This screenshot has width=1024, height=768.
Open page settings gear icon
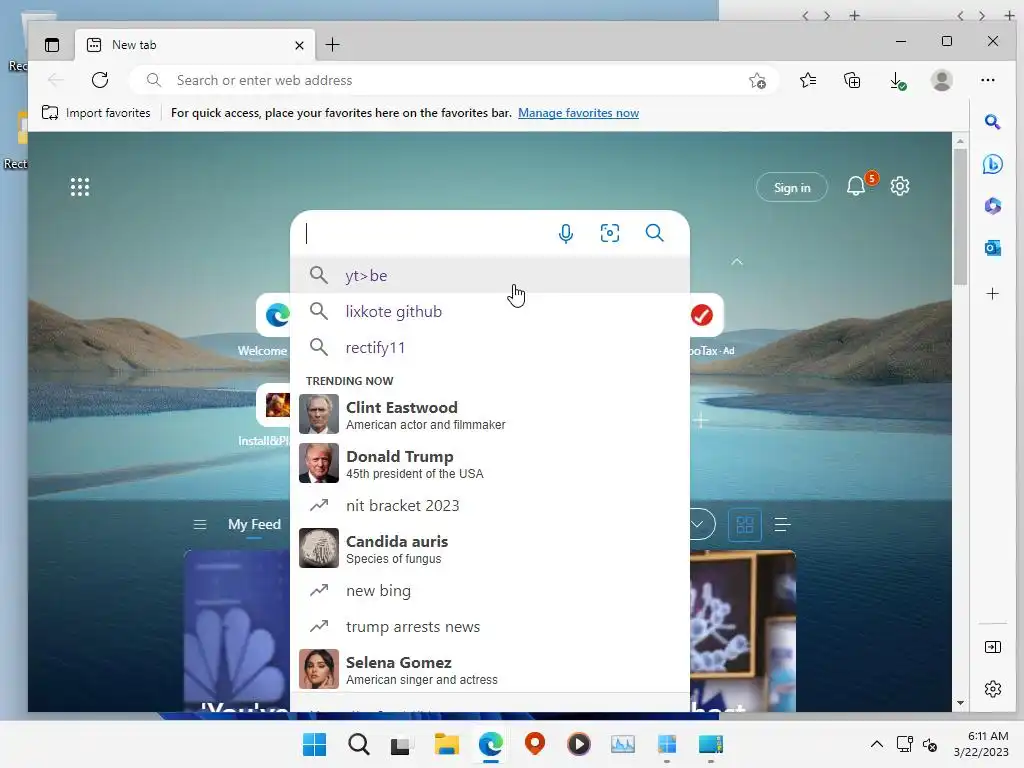click(x=900, y=186)
